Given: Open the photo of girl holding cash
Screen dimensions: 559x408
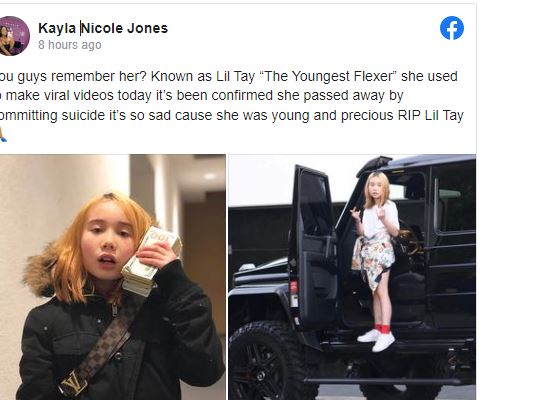Looking at the screenshot, I should (x=113, y=277).
